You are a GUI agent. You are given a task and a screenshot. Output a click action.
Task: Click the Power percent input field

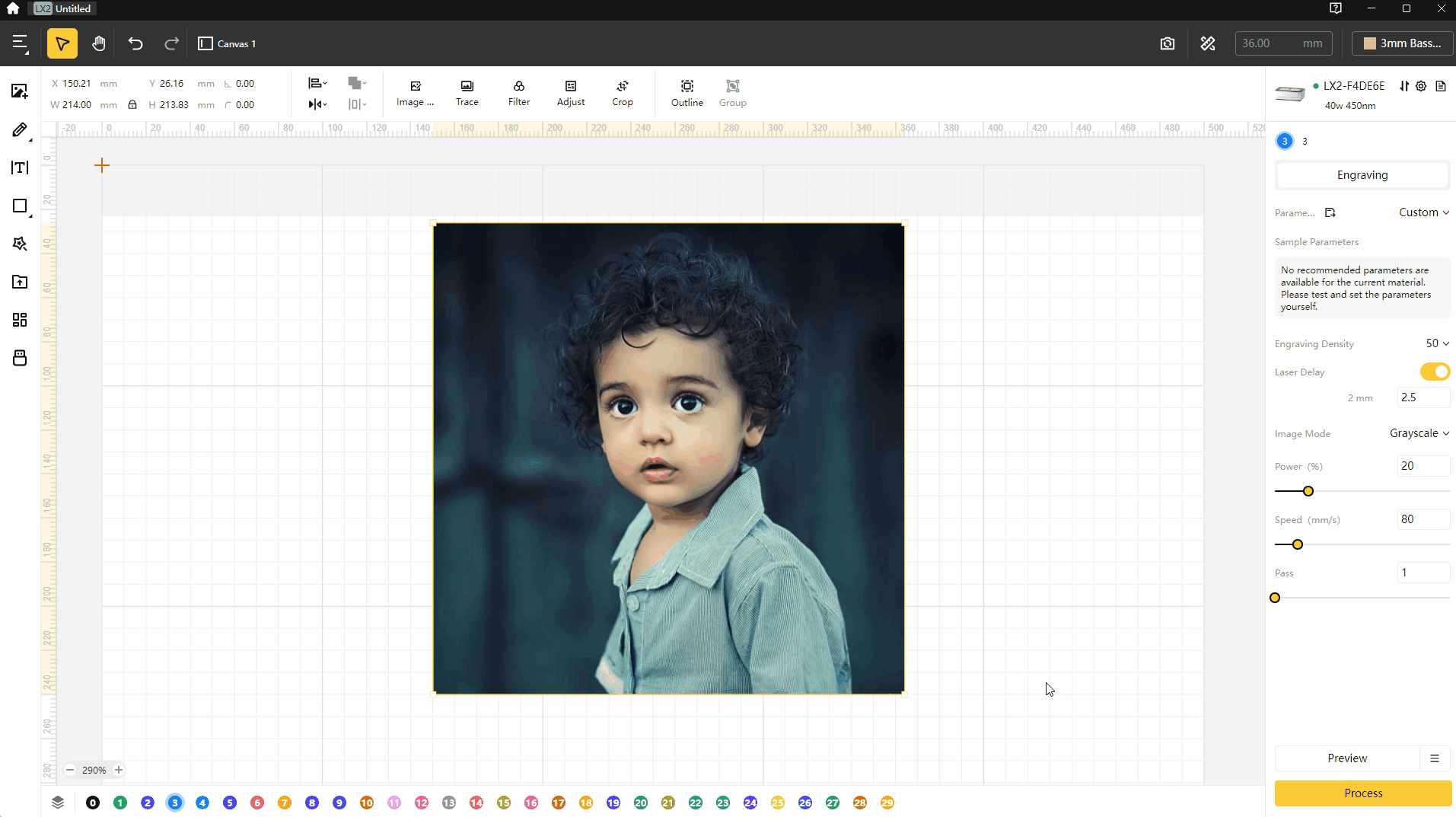click(1423, 466)
